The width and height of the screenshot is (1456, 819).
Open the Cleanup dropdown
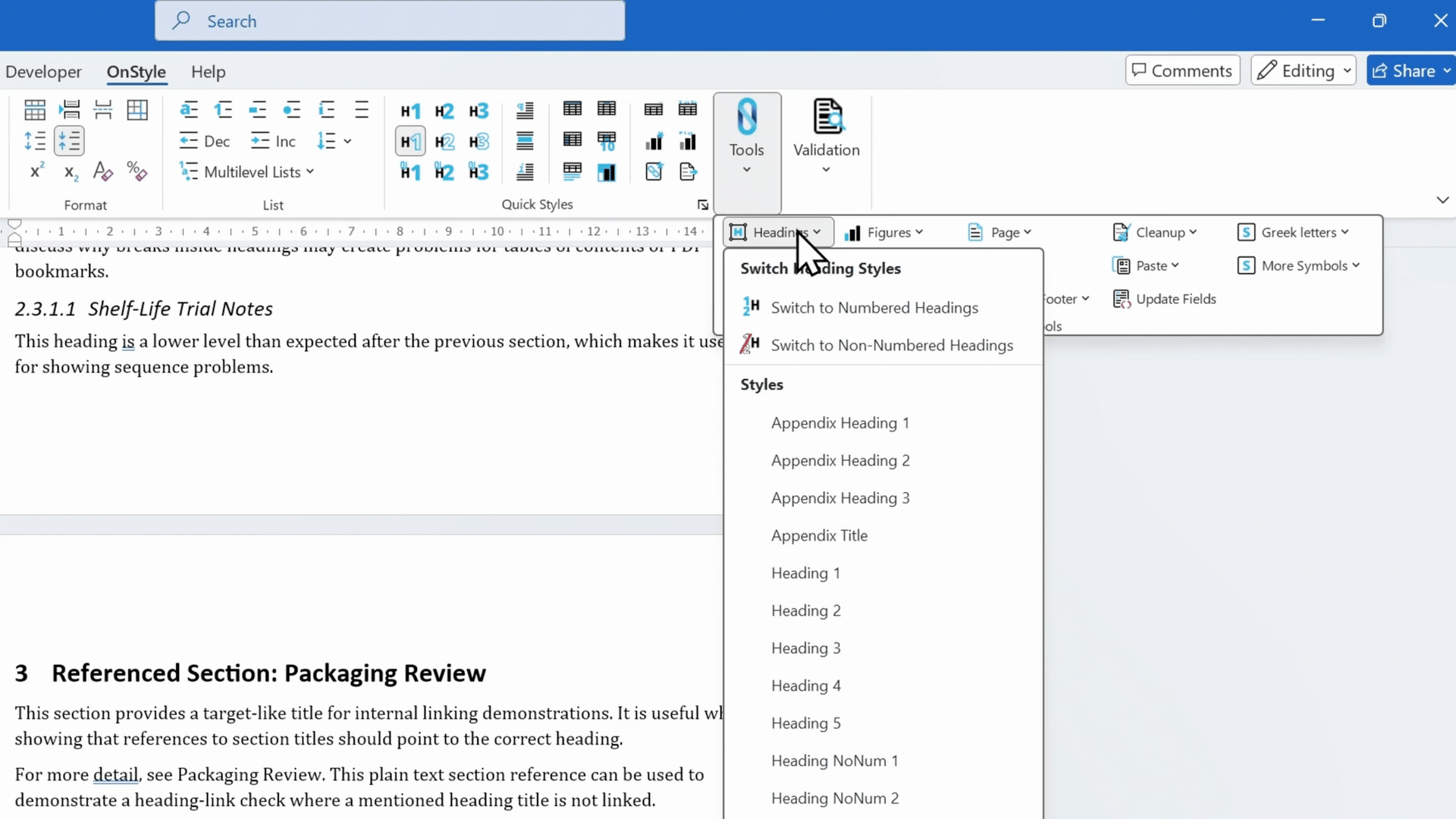tap(1154, 232)
